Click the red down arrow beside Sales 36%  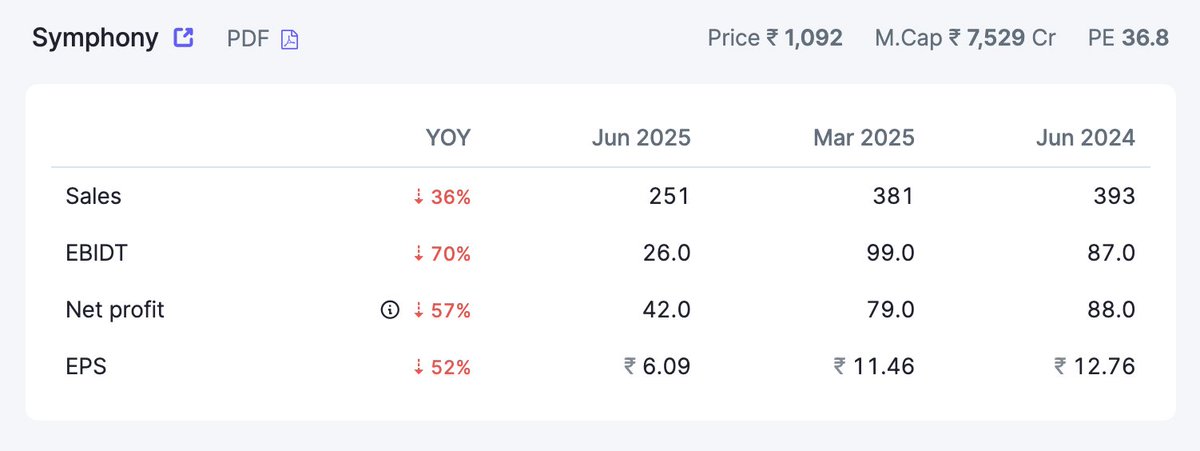pyautogui.click(x=419, y=197)
